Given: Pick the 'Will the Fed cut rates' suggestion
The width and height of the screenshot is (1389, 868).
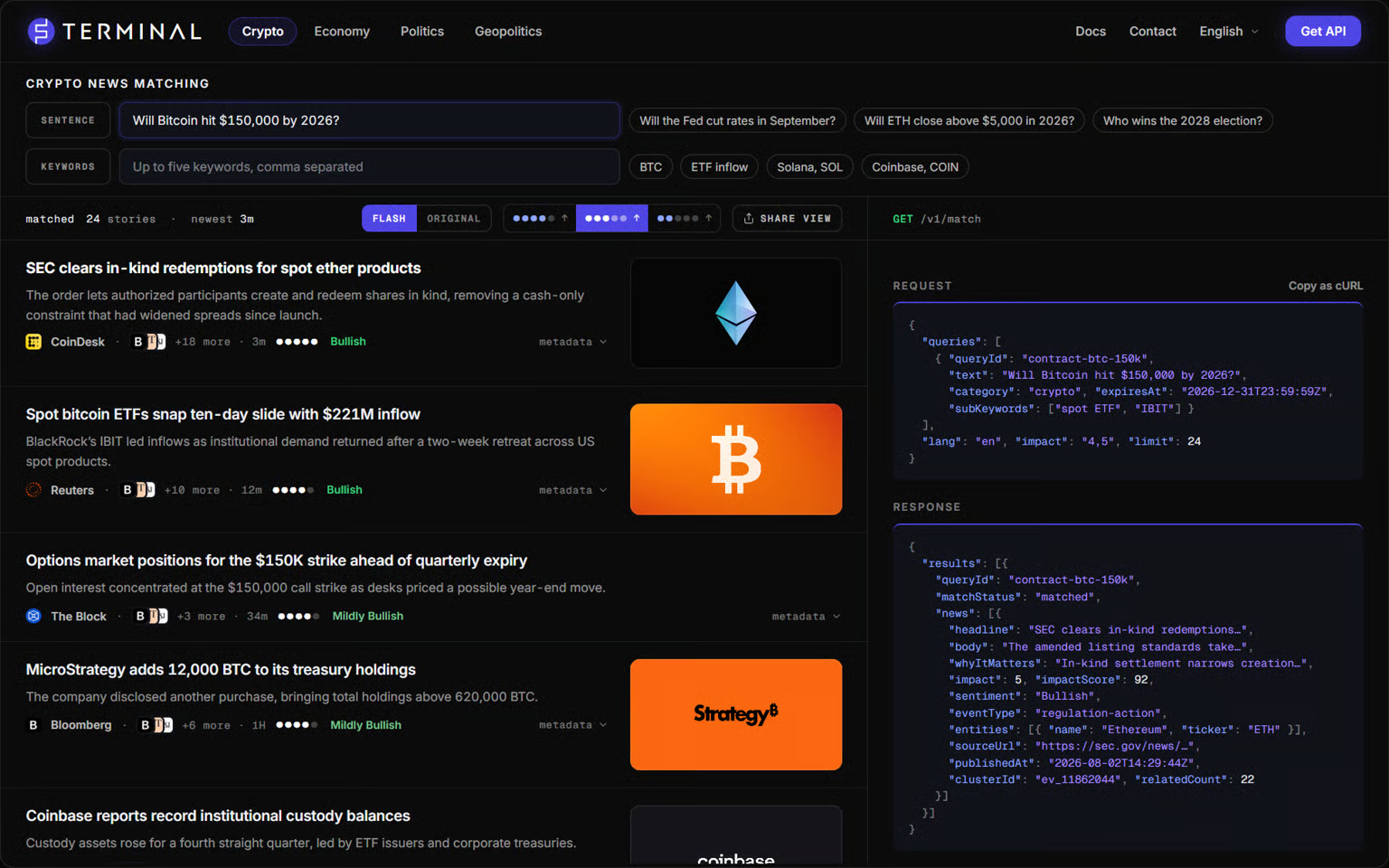Looking at the screenshot, I should (x=738, y=120).
